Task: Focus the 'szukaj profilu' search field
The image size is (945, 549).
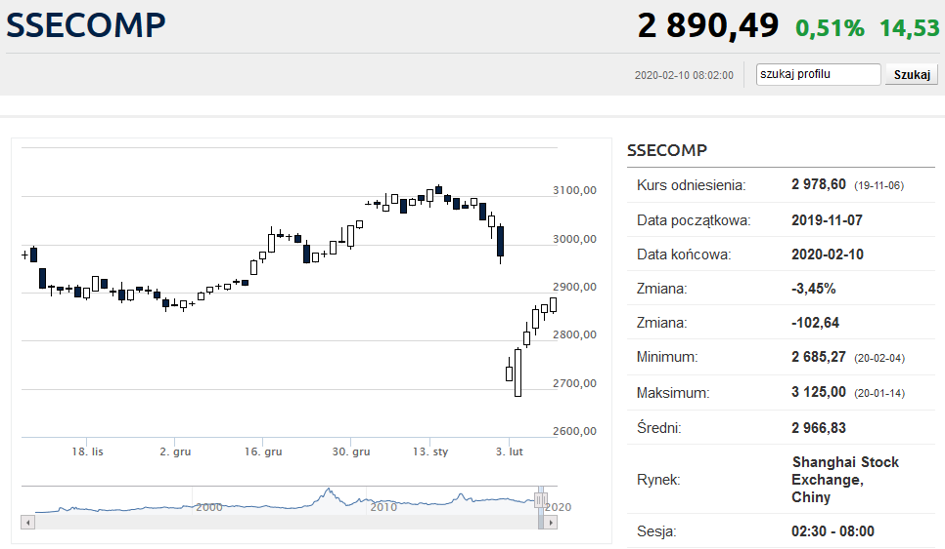Action: point(818,74)
